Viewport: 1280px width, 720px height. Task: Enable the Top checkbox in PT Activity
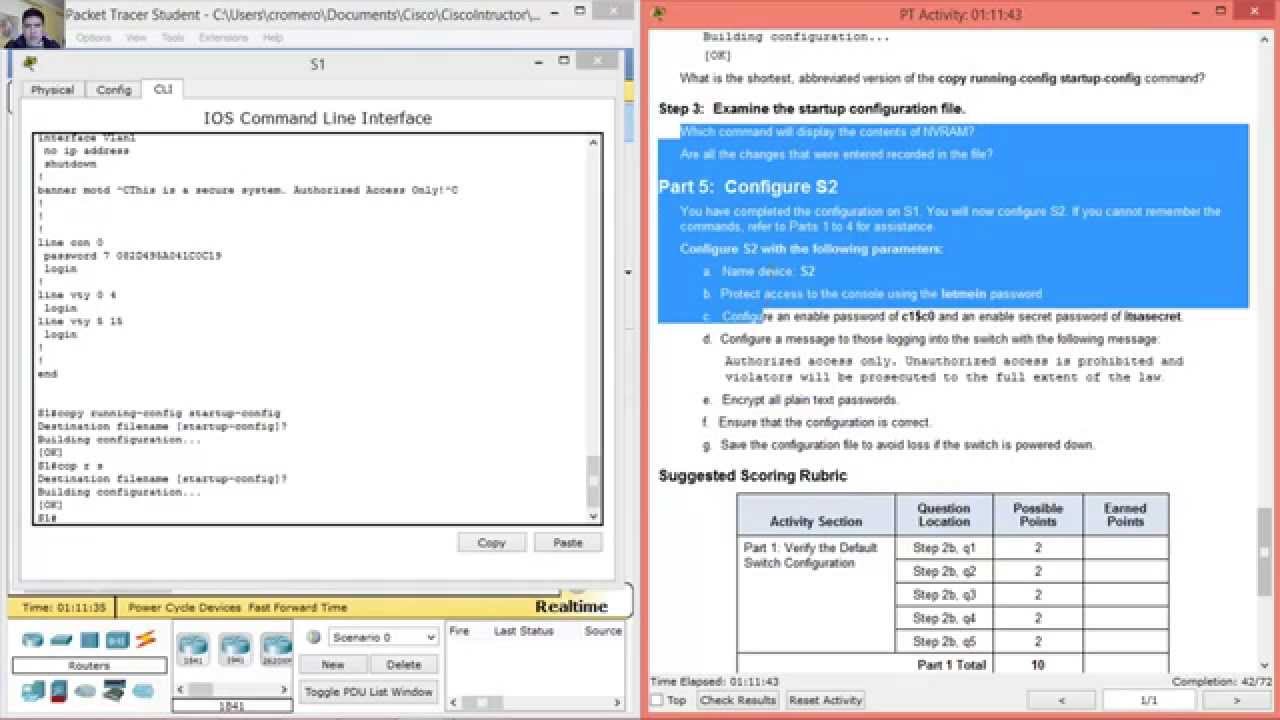[657, 700]
